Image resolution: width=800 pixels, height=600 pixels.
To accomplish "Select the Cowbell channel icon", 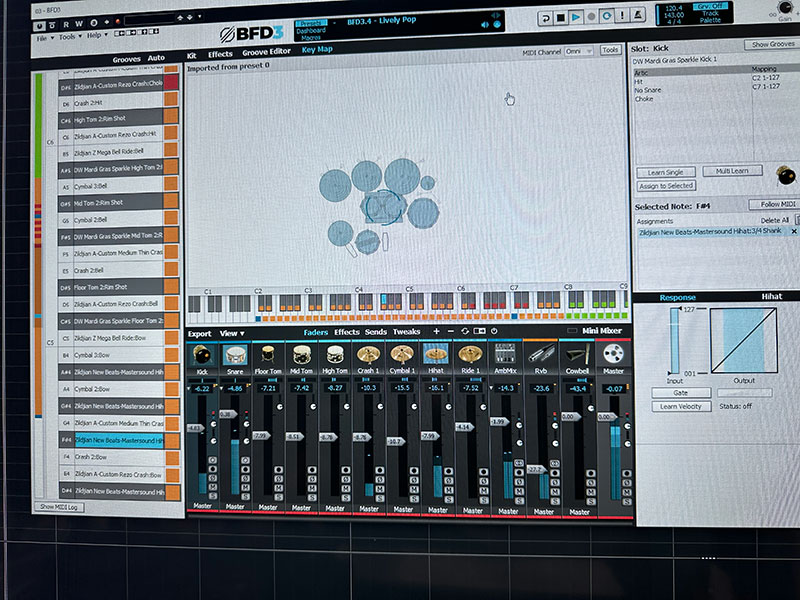I will point(577,353).
